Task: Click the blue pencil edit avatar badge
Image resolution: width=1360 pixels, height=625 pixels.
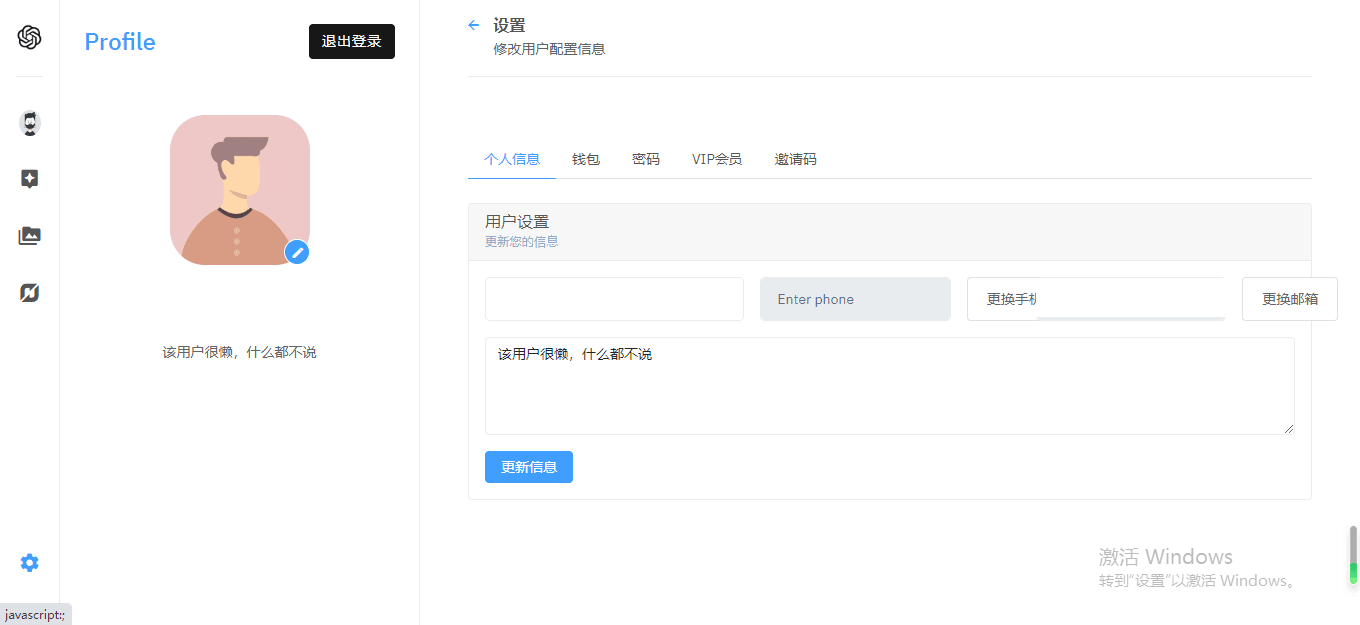Action: pos(296,252)
